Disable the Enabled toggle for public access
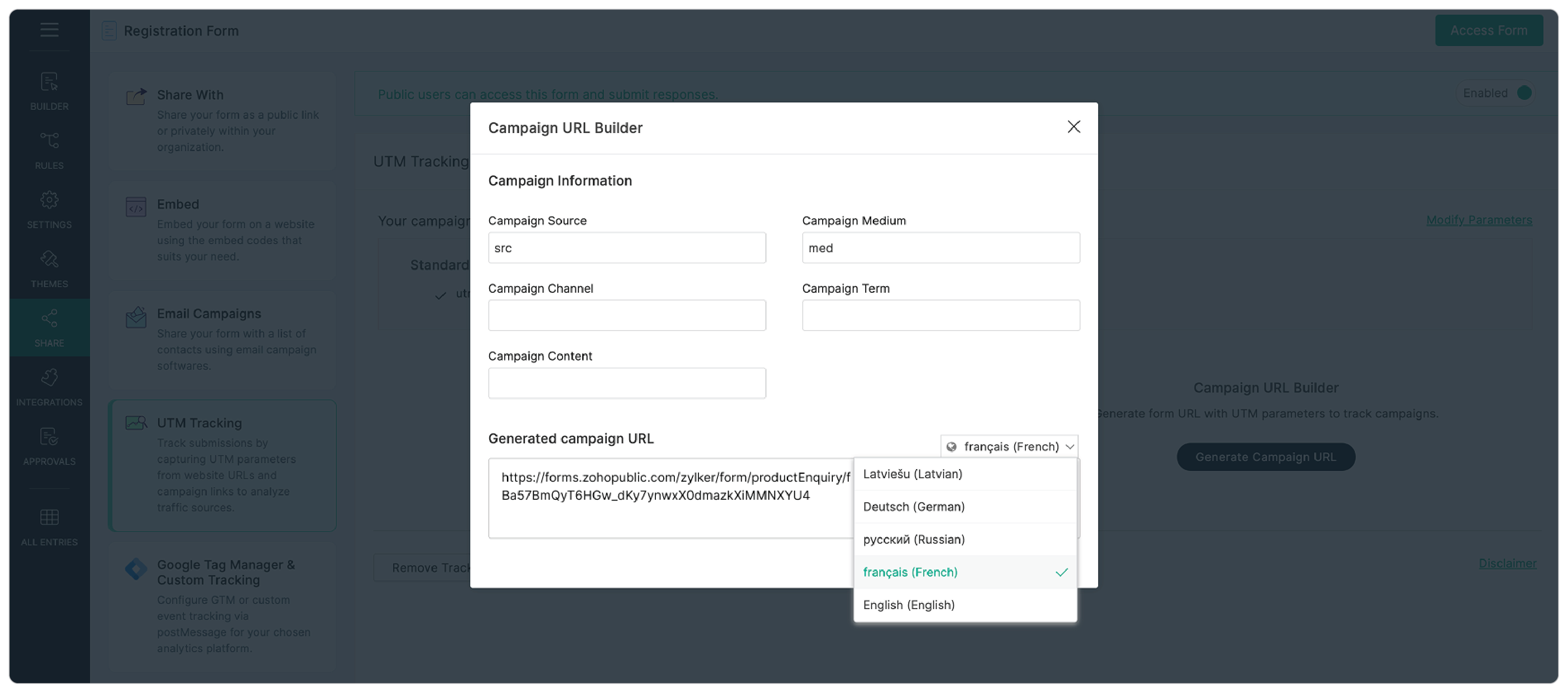 point(1525,93)
